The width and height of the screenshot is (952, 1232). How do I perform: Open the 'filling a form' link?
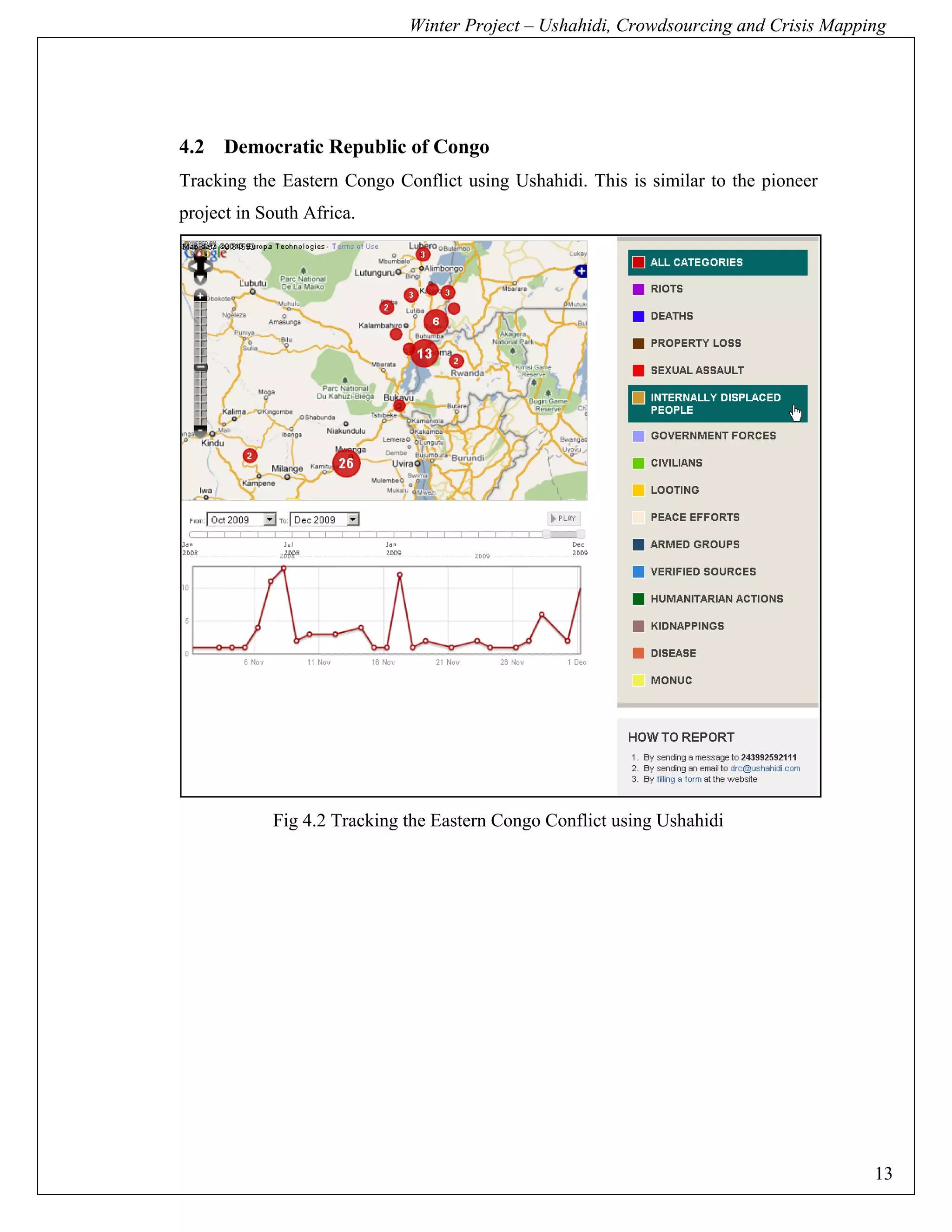point(679,779)
